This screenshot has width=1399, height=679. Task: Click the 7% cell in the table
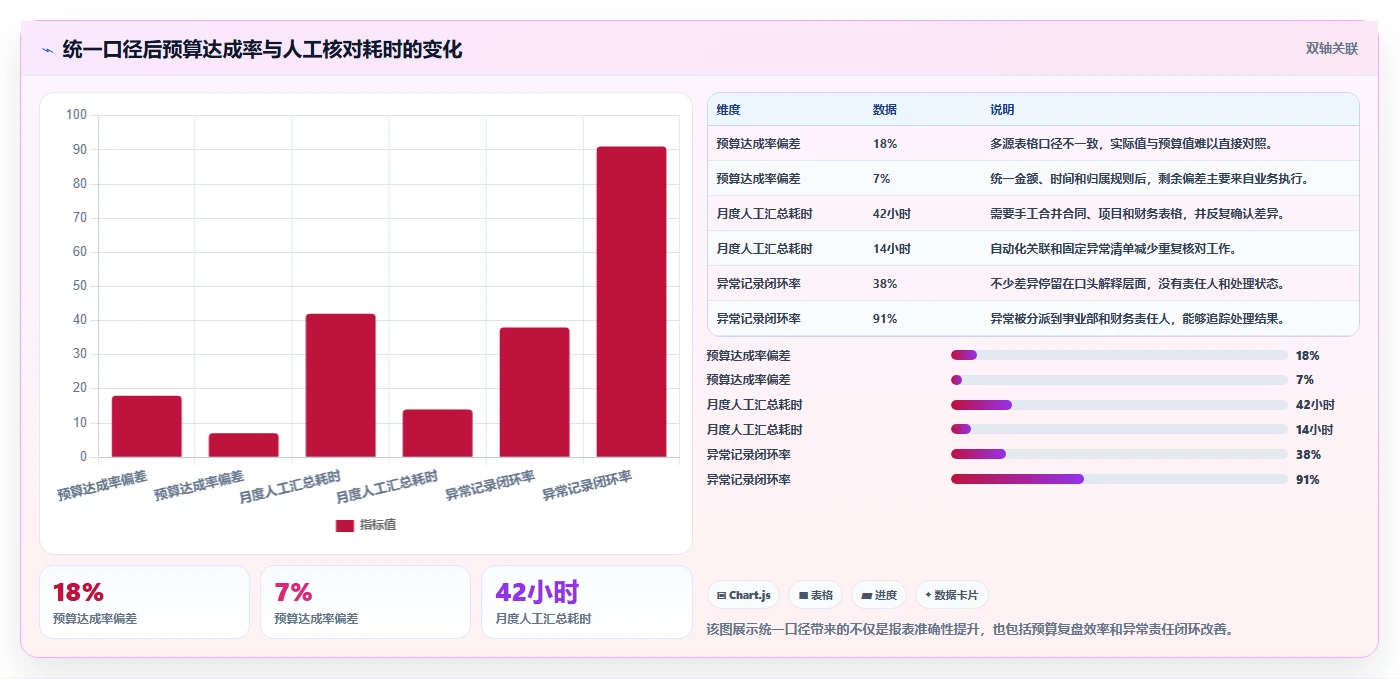point(881,179)
